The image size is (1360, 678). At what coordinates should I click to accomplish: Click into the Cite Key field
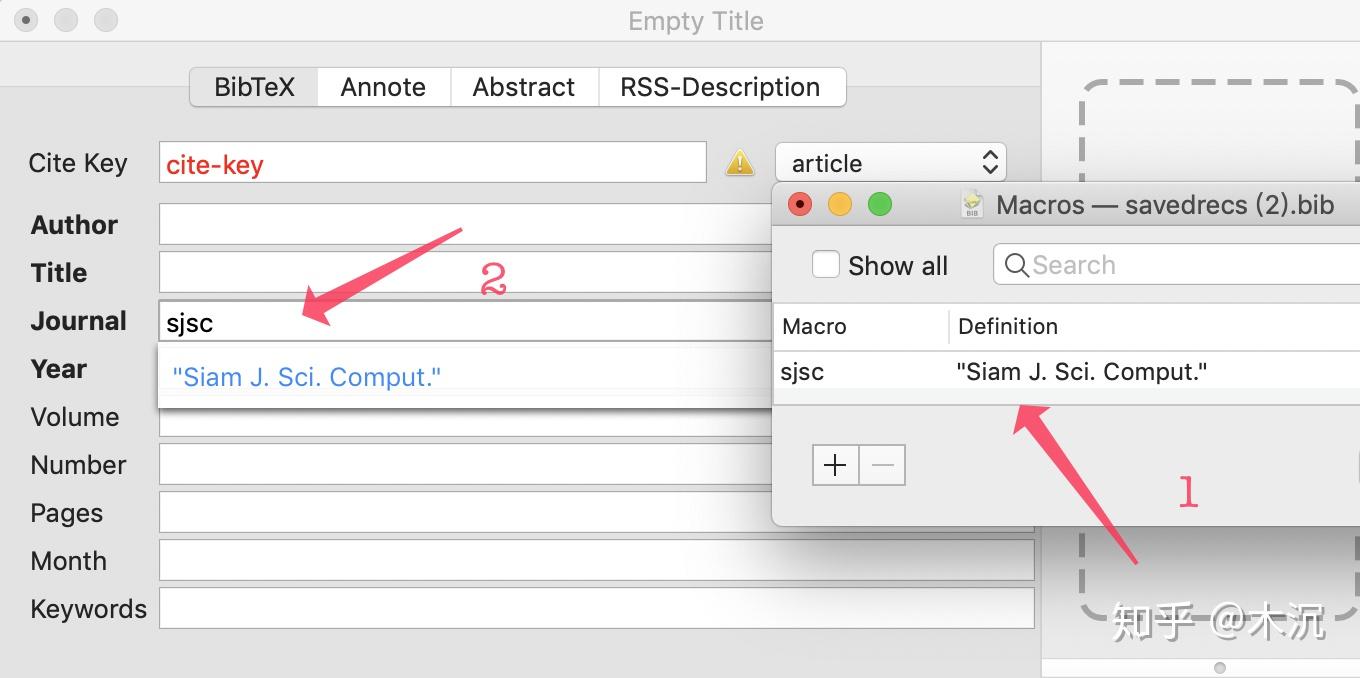432,163
